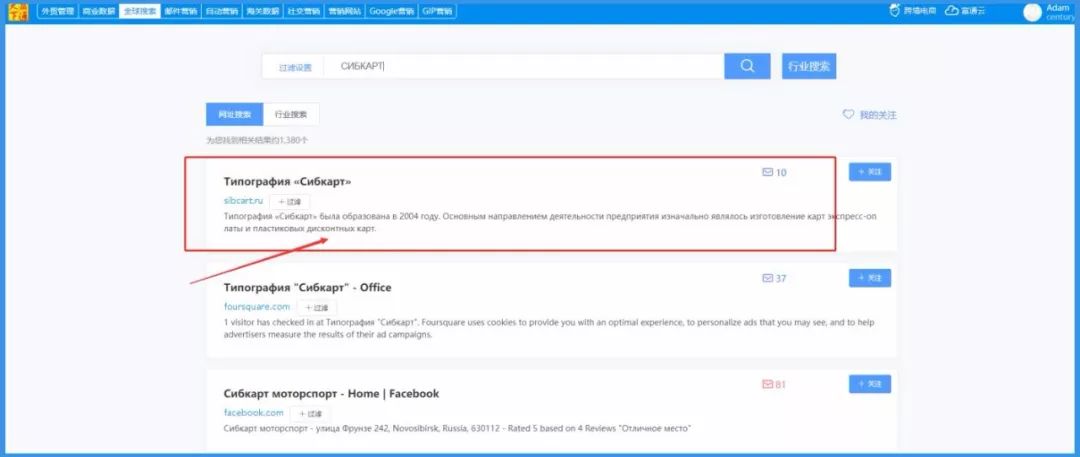Open the sibcart.ru link

pyautogui.click(x=243, y=201)
